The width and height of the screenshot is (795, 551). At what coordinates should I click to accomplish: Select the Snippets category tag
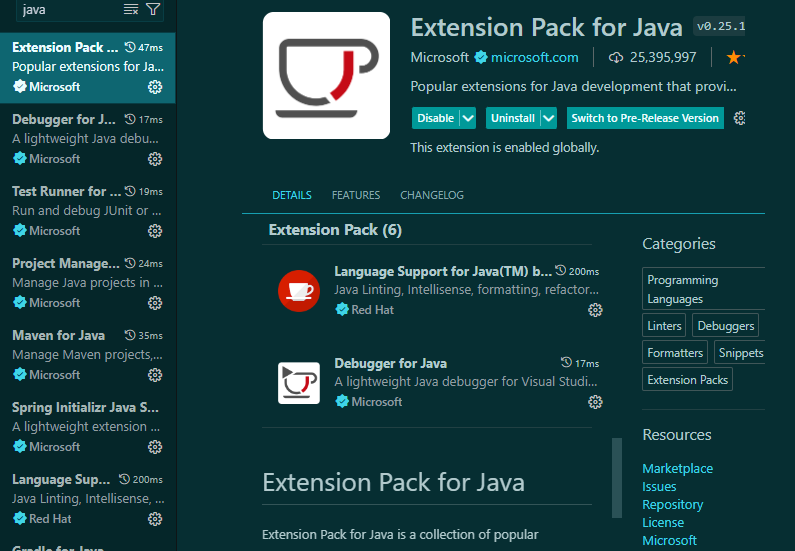click(x=740, y=352)
